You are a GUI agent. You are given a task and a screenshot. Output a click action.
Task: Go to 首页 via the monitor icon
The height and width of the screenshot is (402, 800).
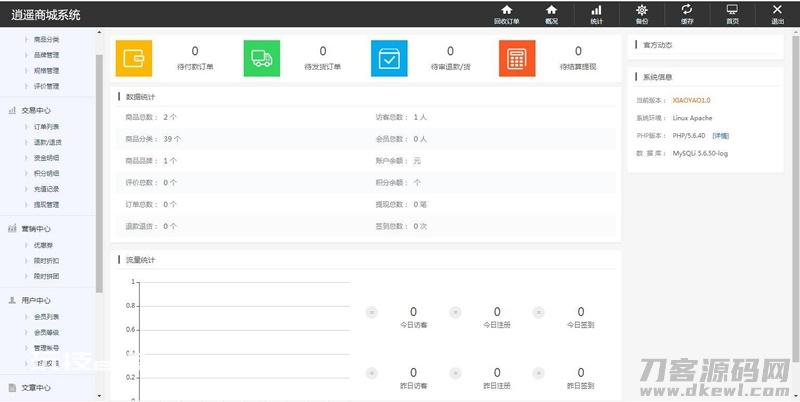(732, 14)
